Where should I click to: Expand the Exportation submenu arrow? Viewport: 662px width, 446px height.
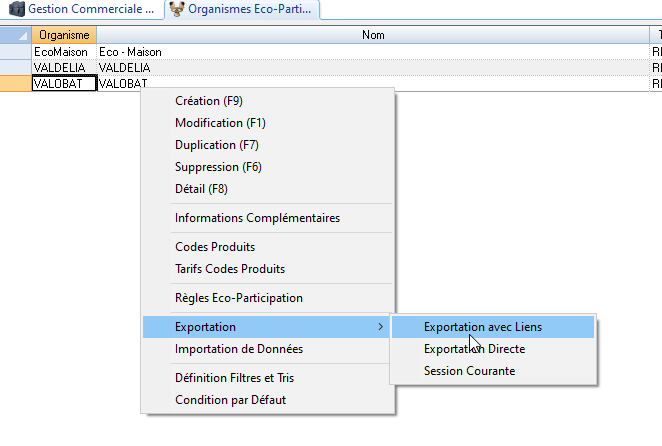click(379, 327)
